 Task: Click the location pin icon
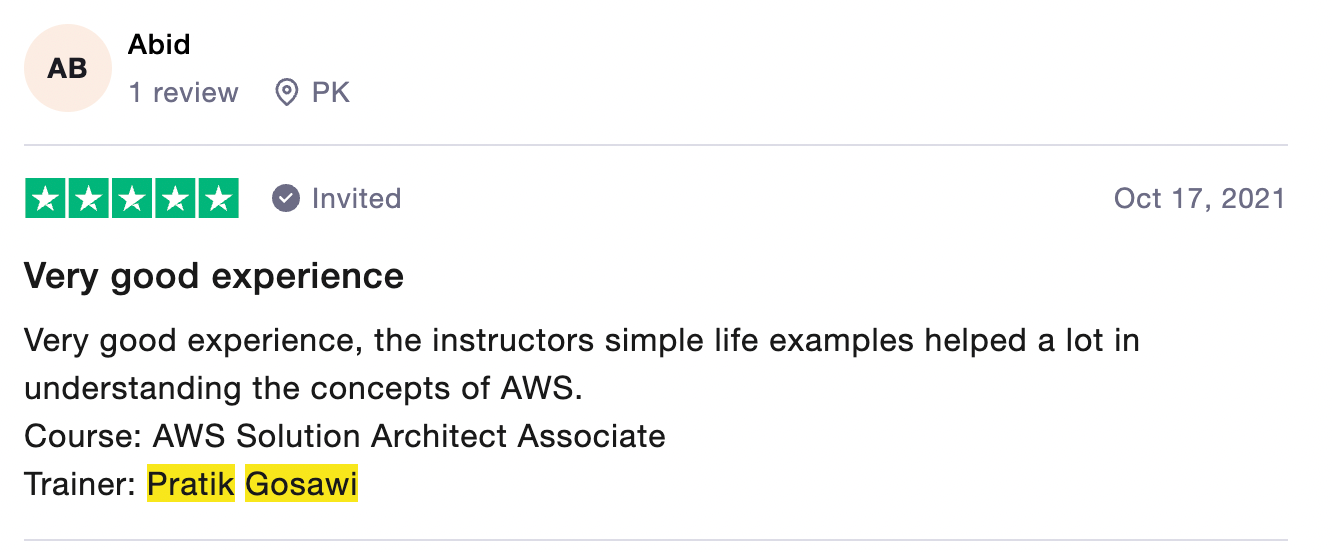click(287, 93)
